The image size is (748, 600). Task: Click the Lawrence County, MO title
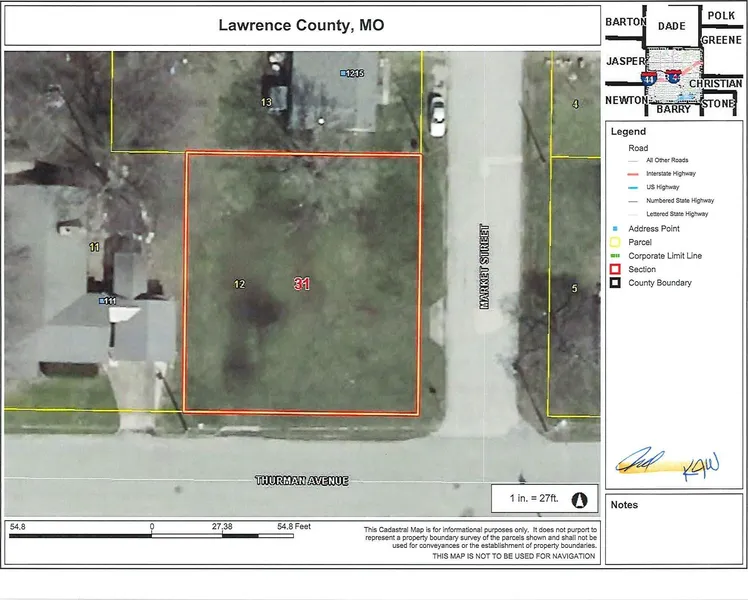point(301,25)
